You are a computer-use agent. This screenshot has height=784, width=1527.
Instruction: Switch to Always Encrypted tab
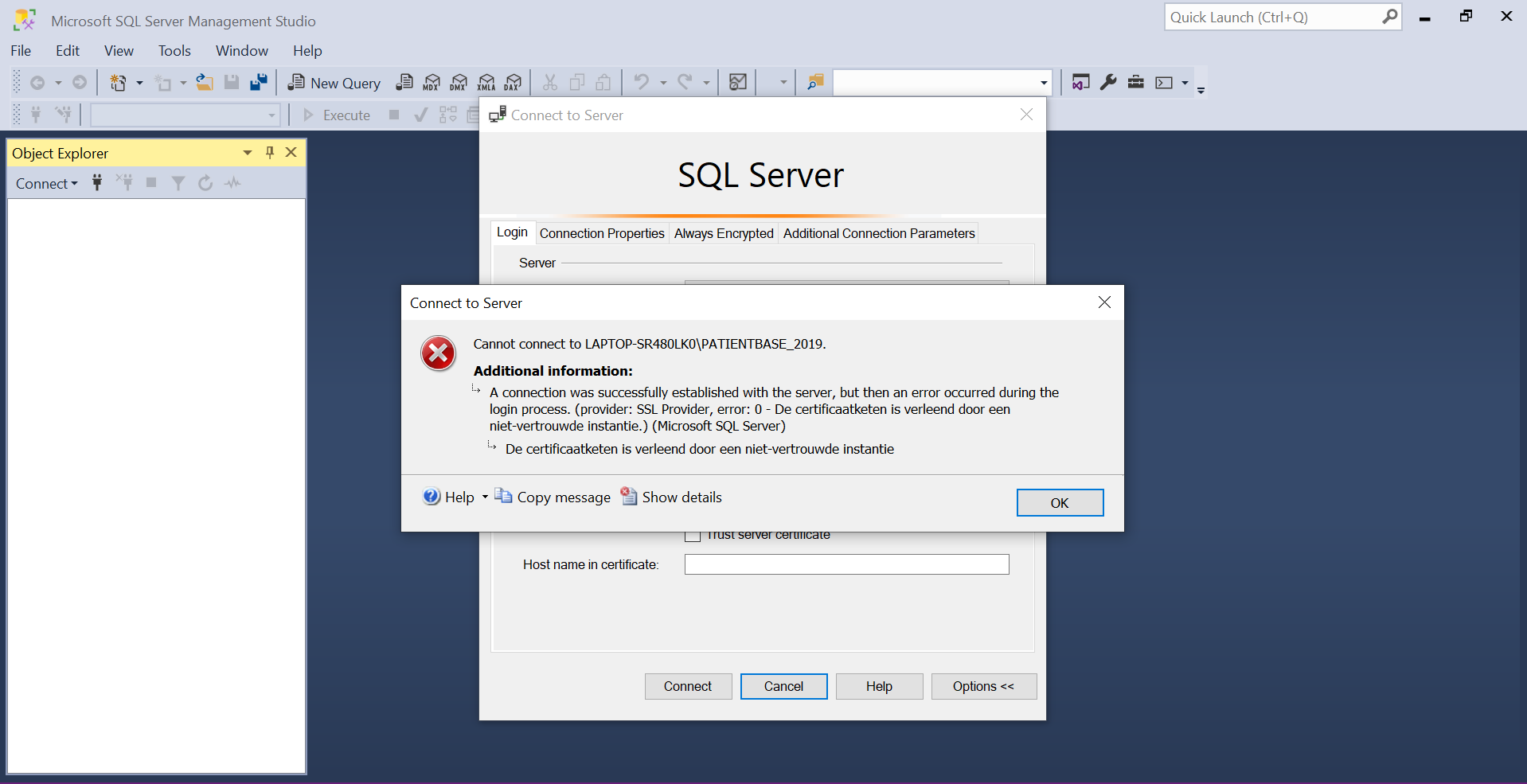(724, 233)
